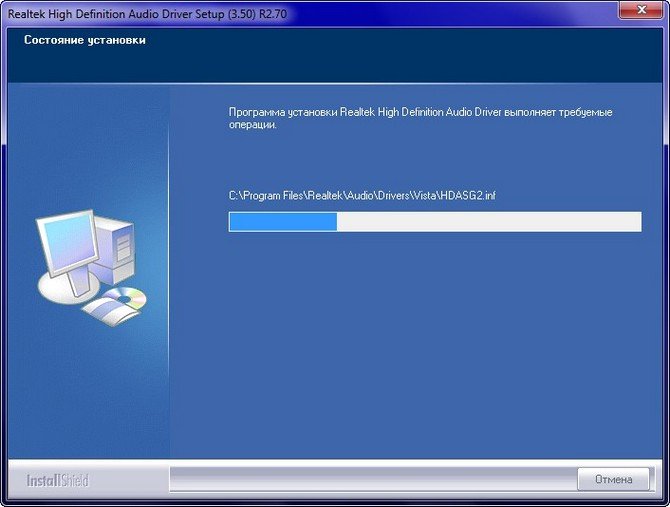Click the CD disc icon in the illustration
670x507 pixels.
(x=126, y=297)
